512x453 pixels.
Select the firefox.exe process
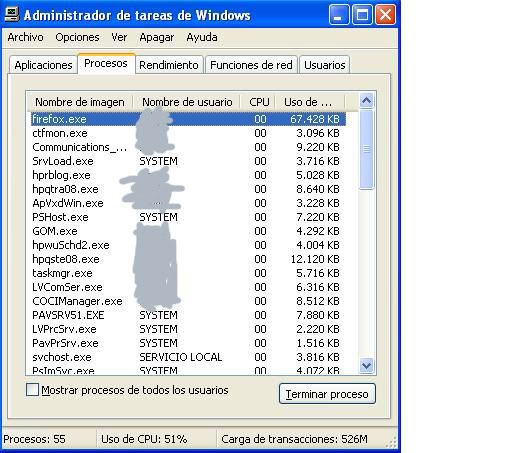tap(188, 119)
